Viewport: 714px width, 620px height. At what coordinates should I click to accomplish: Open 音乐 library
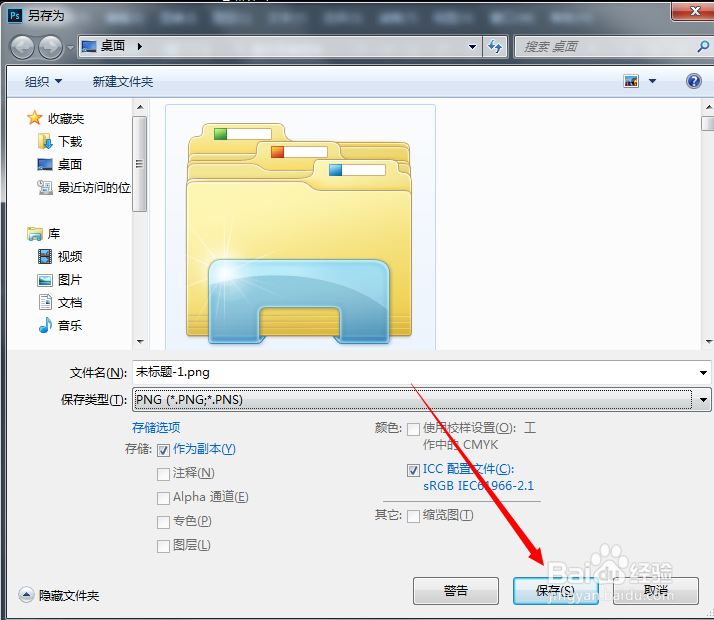point(70,325)
